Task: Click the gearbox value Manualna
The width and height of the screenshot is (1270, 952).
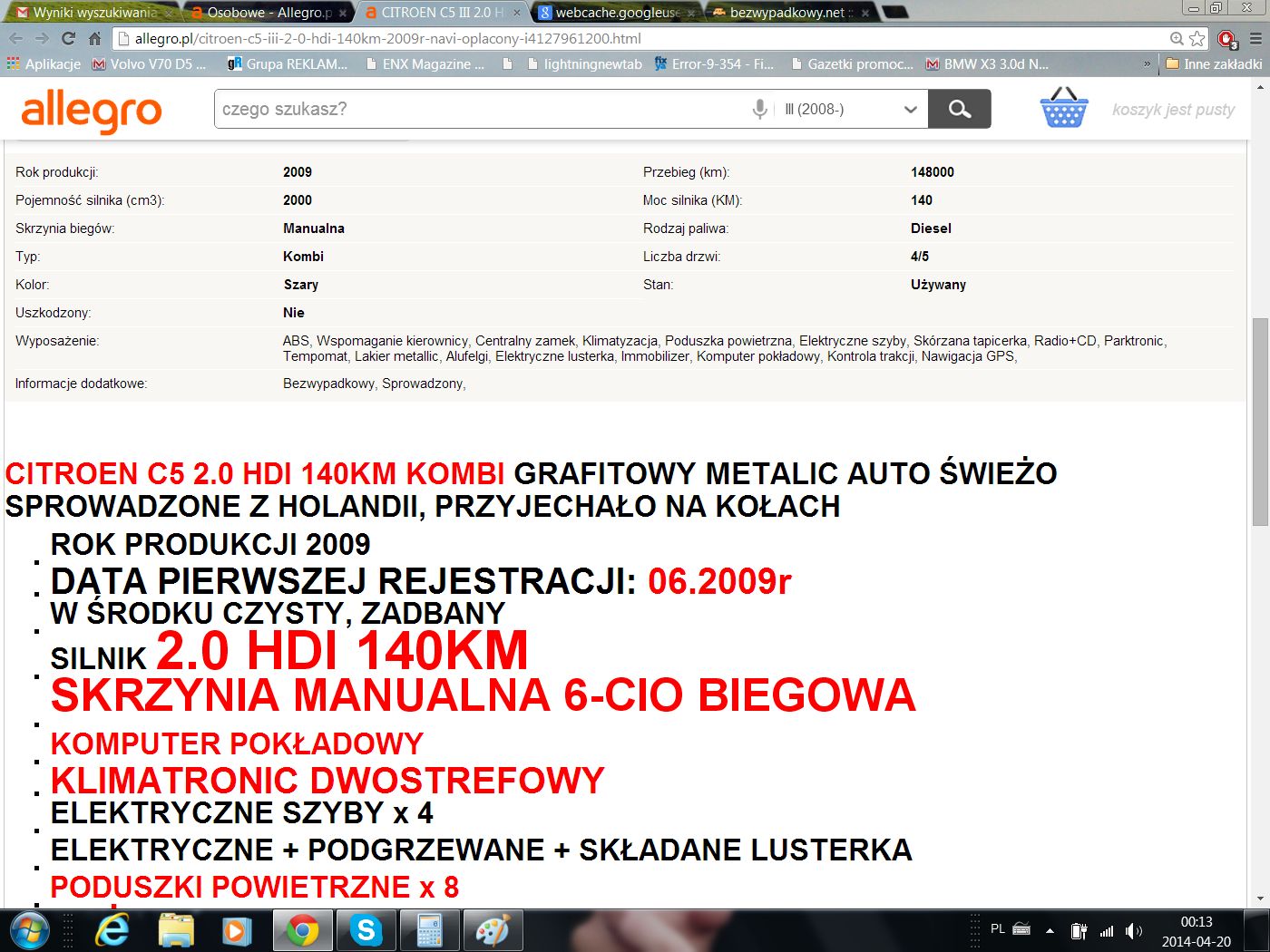Action: pyautogui.click(x=314, y=228)
